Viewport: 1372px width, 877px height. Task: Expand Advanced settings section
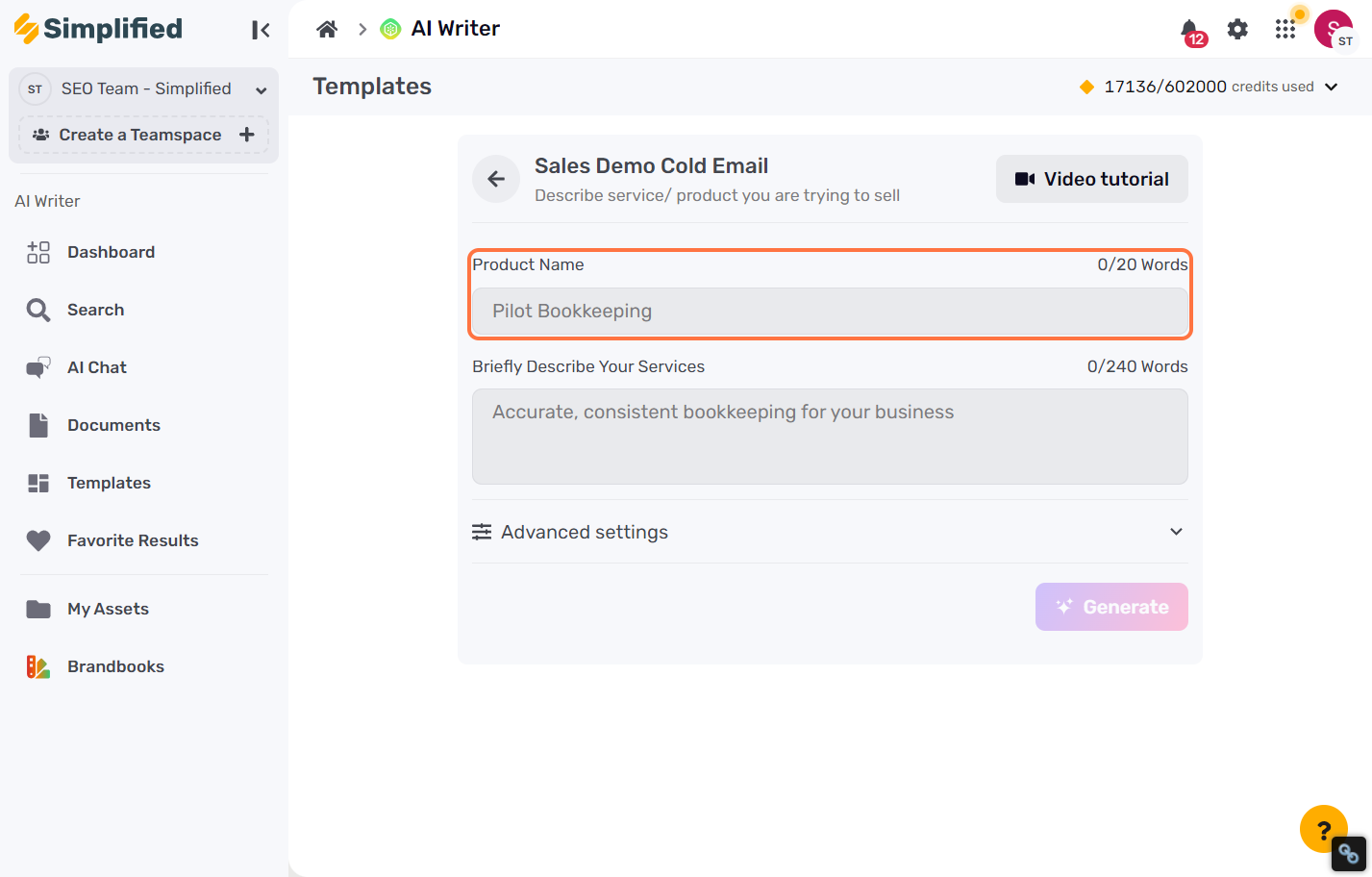pos(830,532)
